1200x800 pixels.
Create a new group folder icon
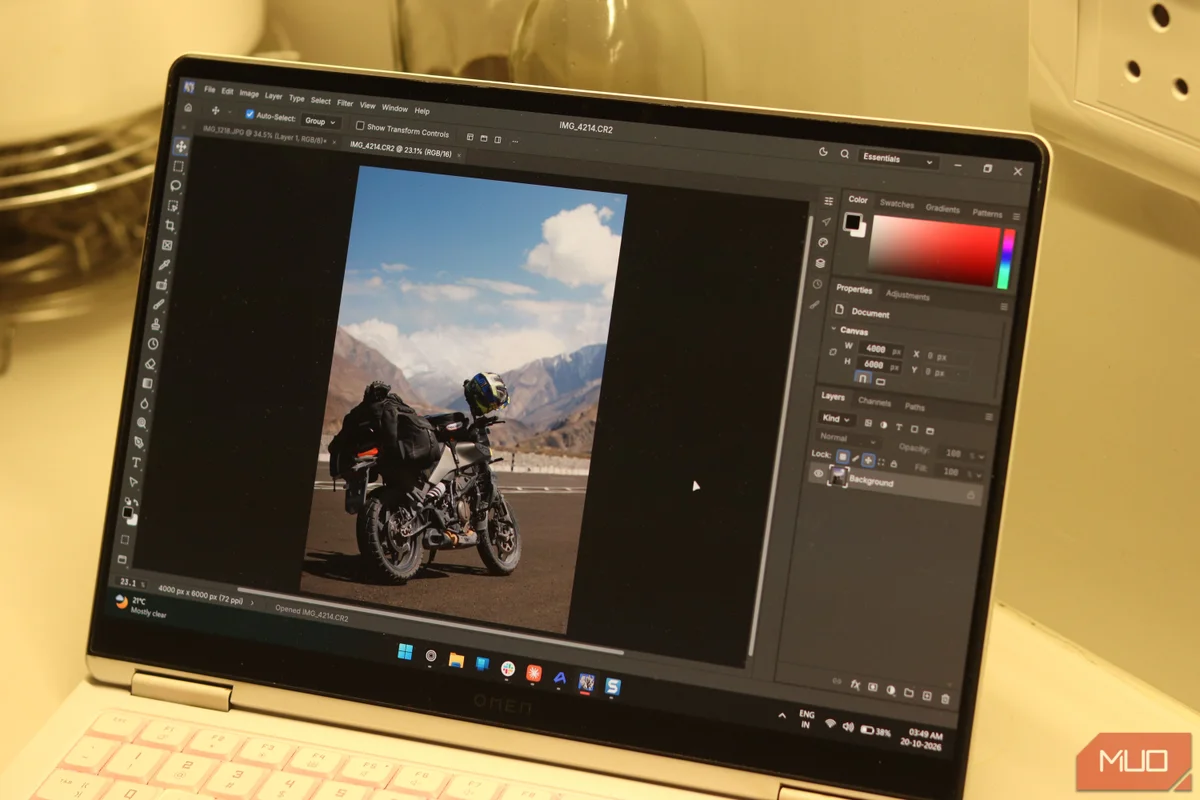tap(909, 692)
